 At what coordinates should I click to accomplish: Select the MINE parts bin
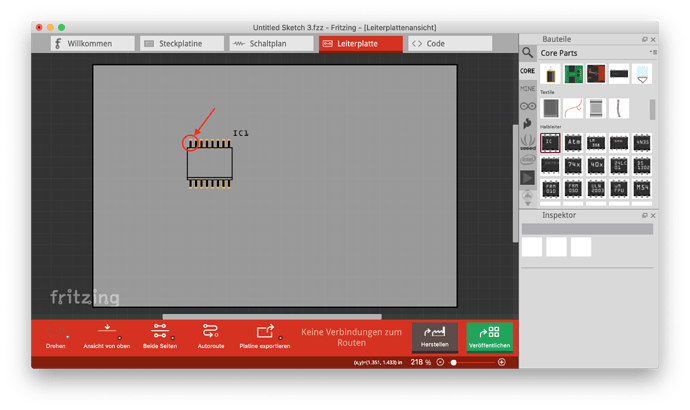click(527, 88)
